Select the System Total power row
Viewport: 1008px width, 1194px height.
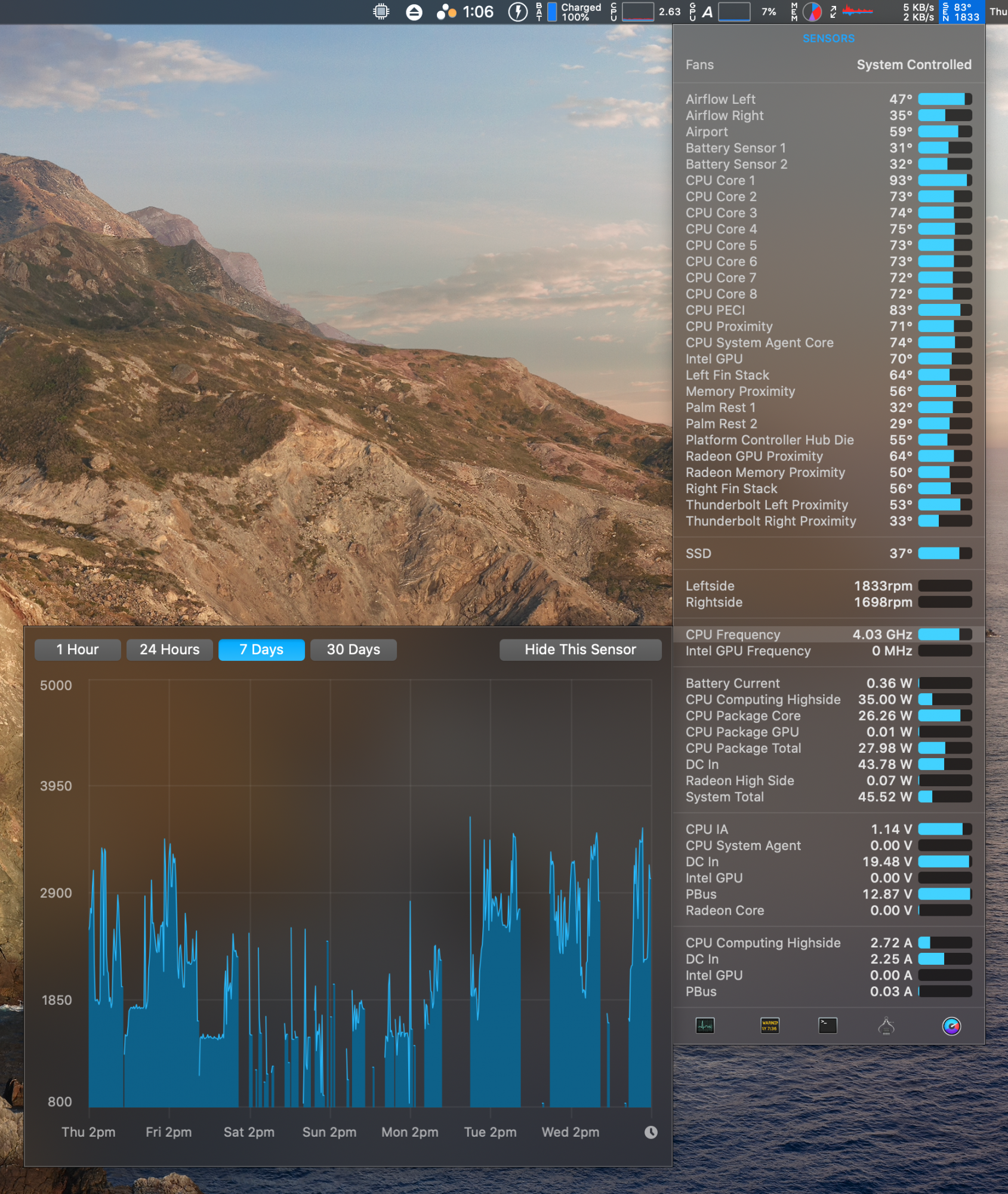pyautogui.click(x=828, y=796)
